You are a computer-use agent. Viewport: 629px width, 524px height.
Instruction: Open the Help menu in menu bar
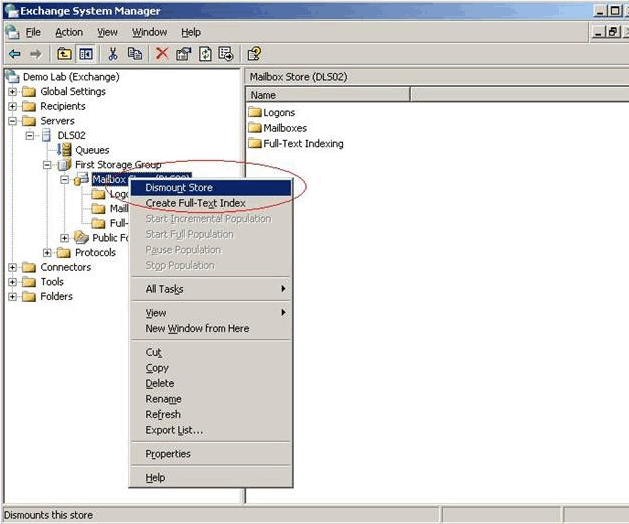[x=191, y=32]
